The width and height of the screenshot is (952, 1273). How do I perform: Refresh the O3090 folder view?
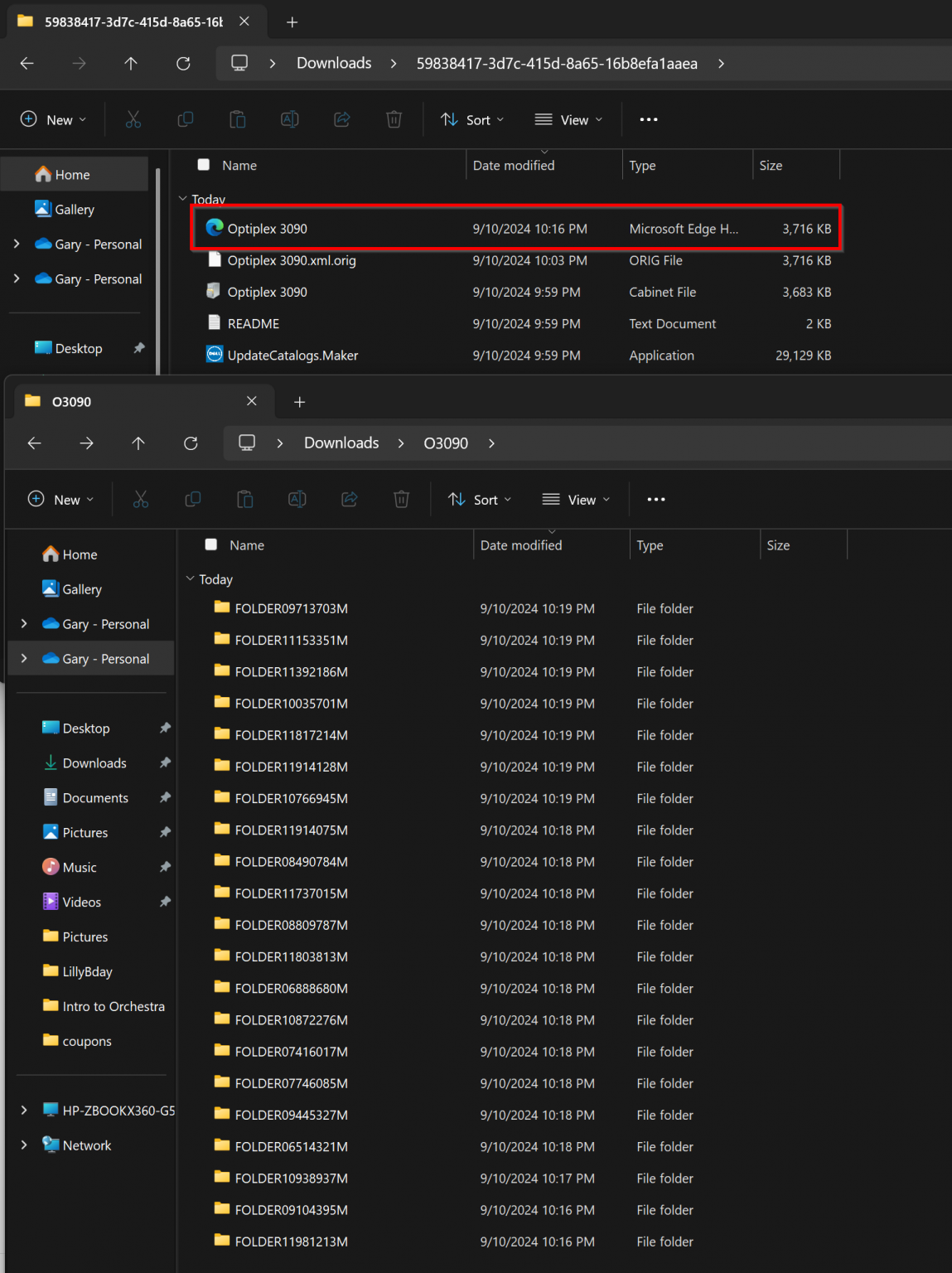pos(191,443)
